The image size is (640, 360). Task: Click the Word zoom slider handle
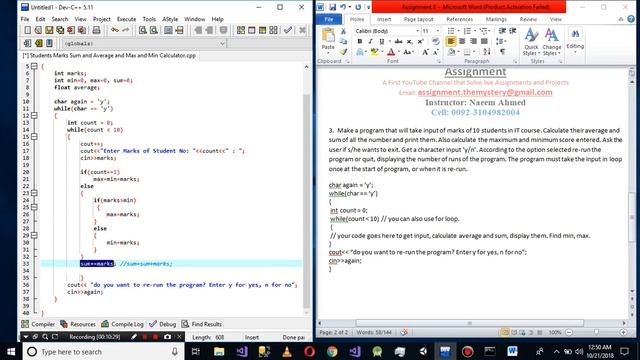[x=596, y=332]
